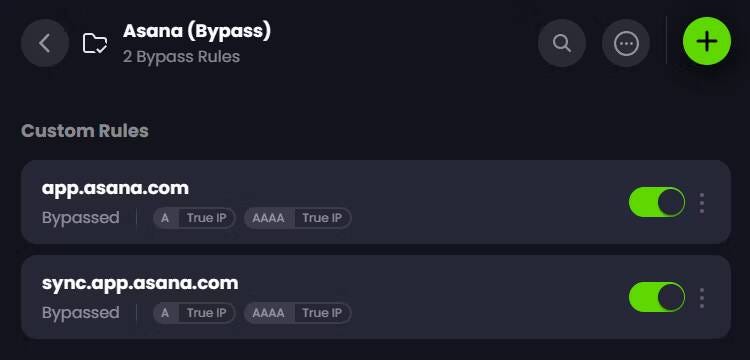750x360 pixels.
Task: Disable the sync.app.asana.com bypass toggle
Action: 657,297
